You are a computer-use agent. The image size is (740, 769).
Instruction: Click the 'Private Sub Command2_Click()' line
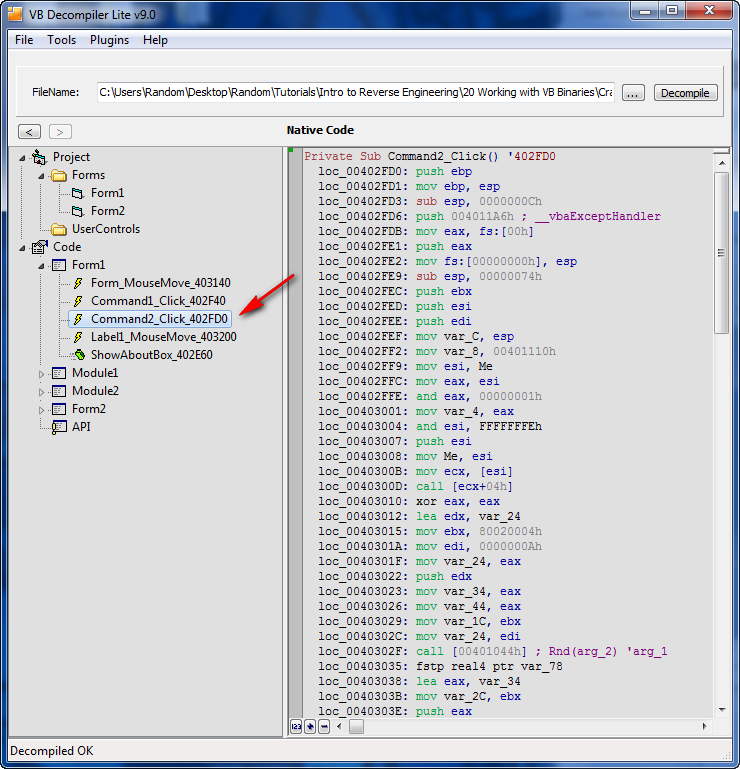tap(430, 156)
